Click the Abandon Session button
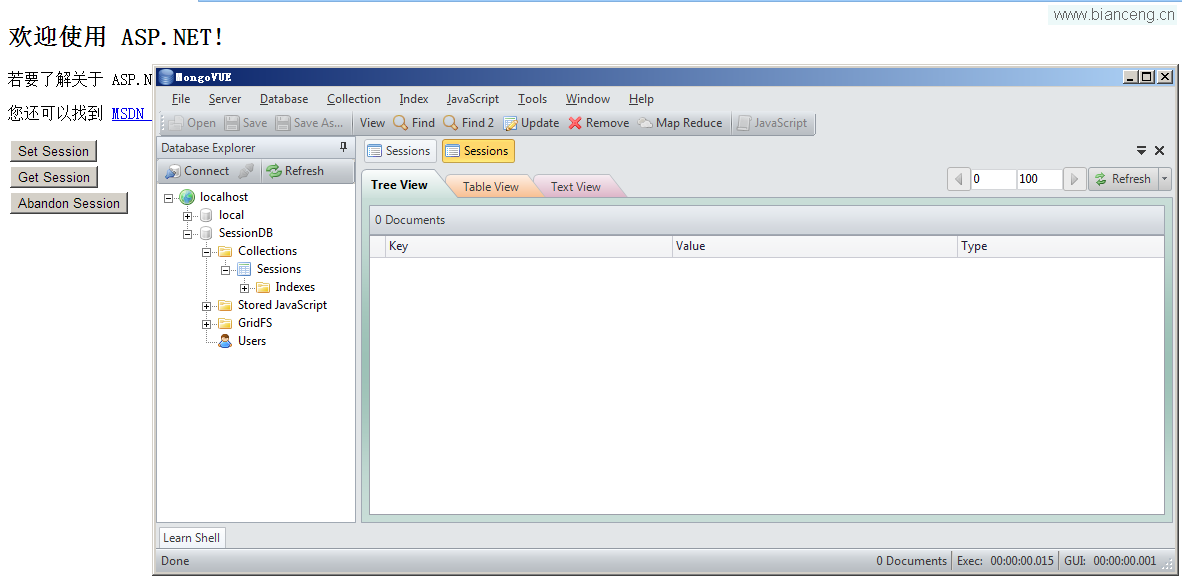The image size is (1182, 580). (x=69, y=203)
